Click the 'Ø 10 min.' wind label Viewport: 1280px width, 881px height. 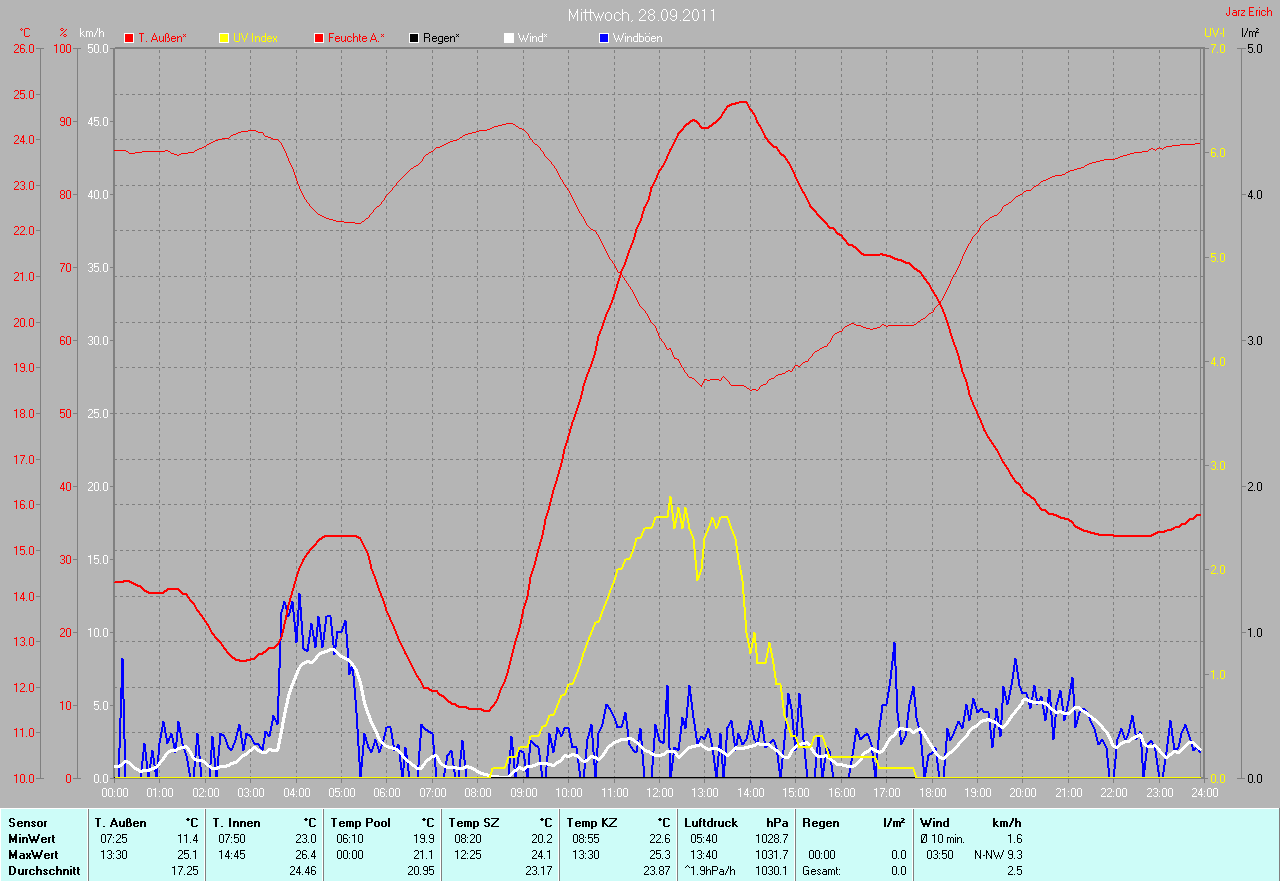[942, 838]
